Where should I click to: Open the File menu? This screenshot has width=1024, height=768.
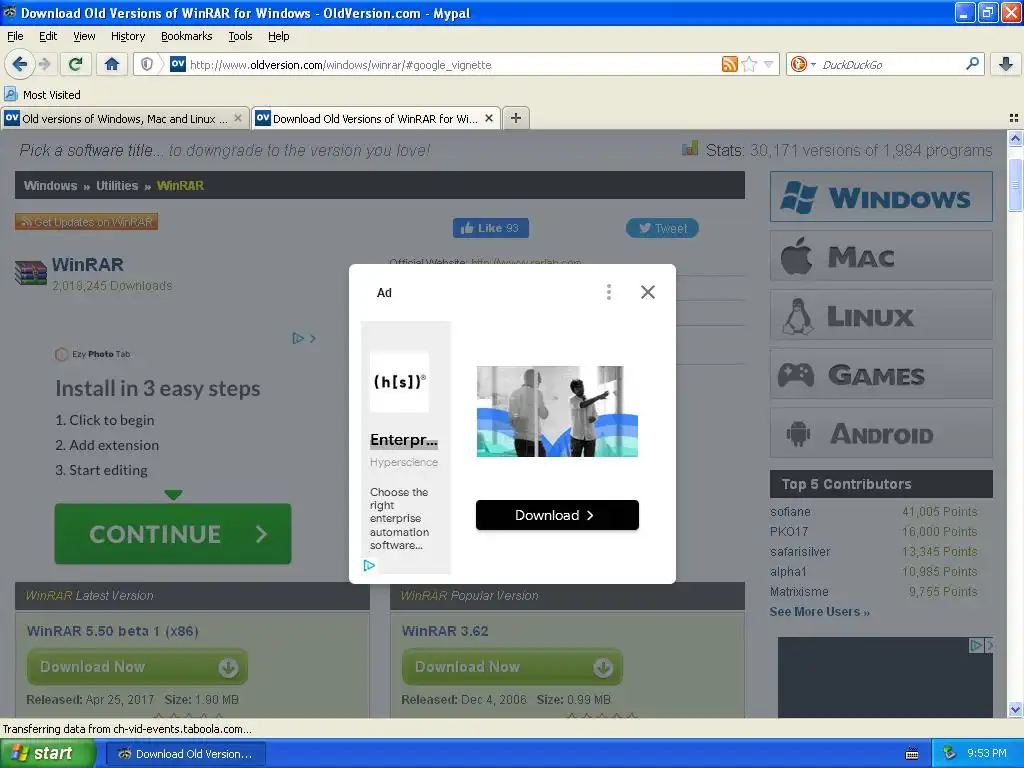(15, 36)
